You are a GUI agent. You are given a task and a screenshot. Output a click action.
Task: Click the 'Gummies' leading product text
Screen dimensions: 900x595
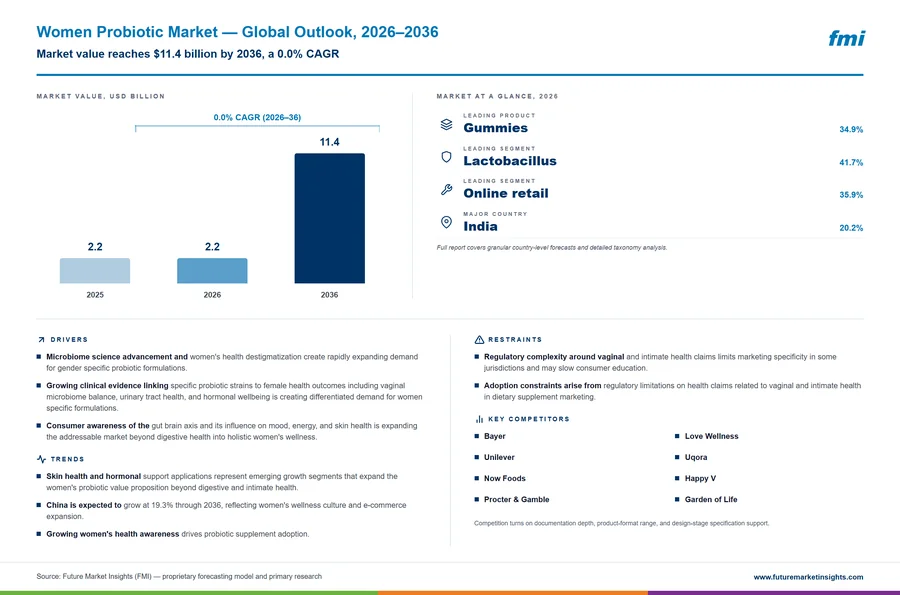click(x=495, y=128)
